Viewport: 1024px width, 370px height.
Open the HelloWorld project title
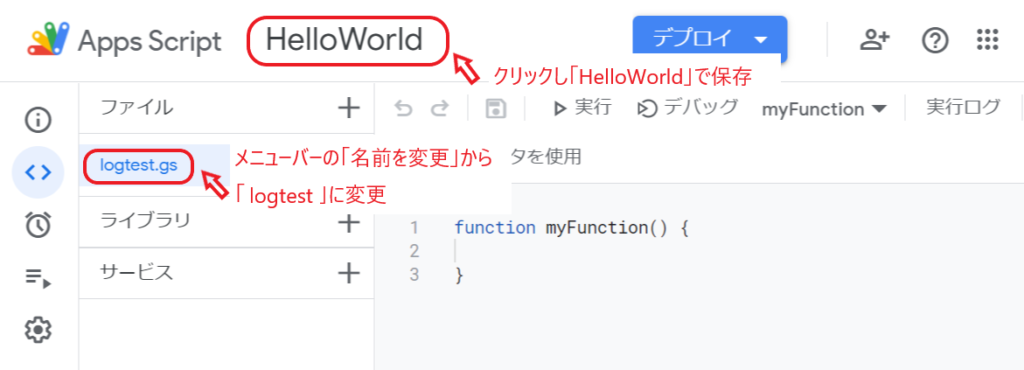[344, 40]
